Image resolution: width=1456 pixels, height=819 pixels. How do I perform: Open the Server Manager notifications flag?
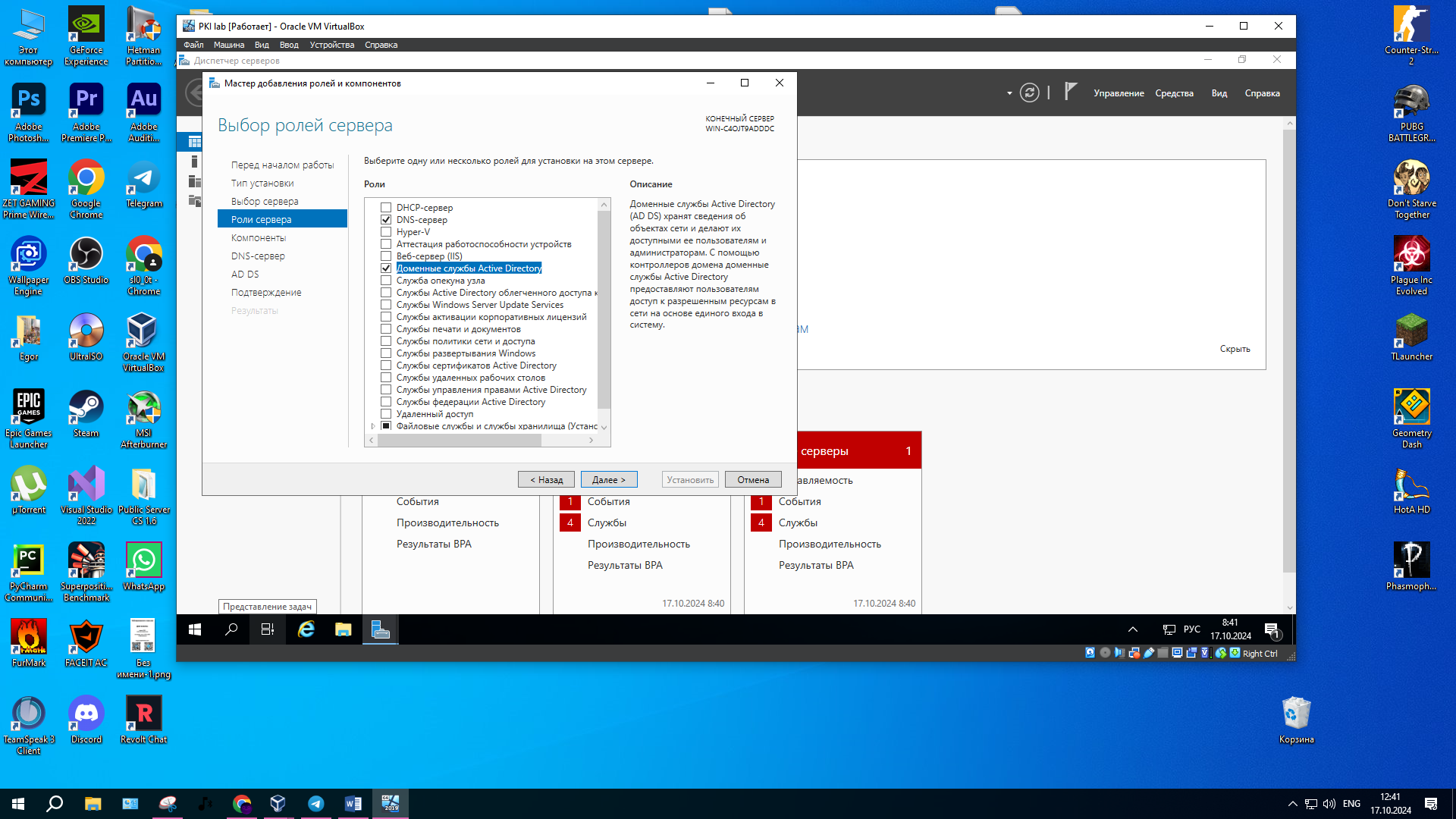coord(1070,92)
